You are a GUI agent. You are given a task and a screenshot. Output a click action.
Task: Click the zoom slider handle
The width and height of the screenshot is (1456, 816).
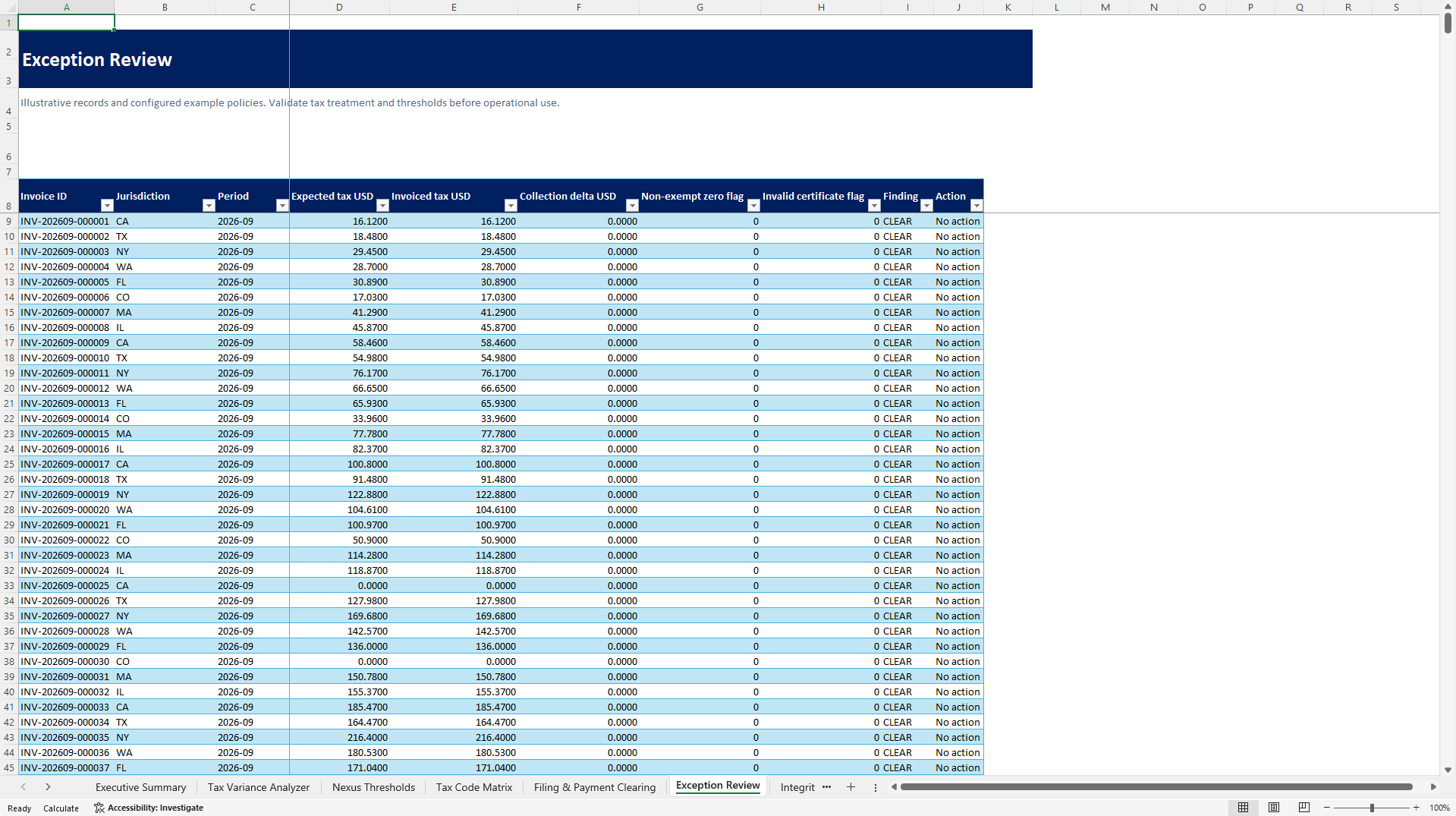[1372, 808]
